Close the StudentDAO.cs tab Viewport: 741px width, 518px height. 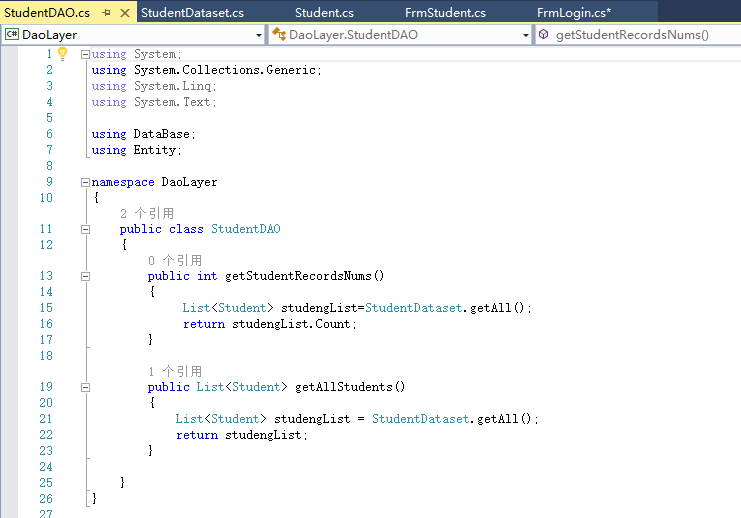(125, 13)
